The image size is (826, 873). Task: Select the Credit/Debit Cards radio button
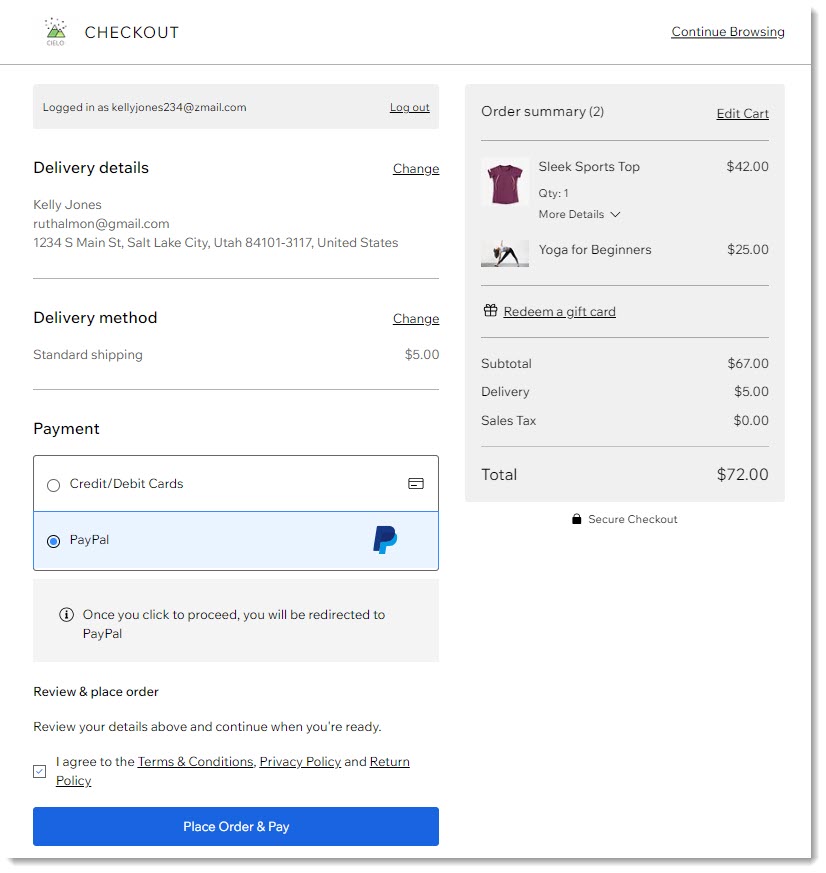click(x=54, y=485)
